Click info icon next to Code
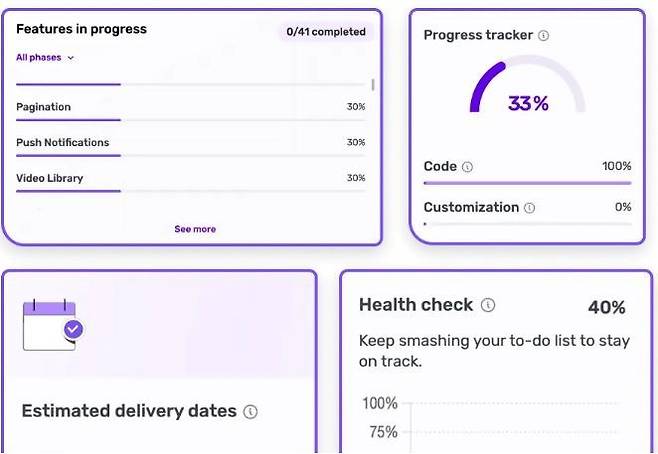 click(x=468, y=167)
